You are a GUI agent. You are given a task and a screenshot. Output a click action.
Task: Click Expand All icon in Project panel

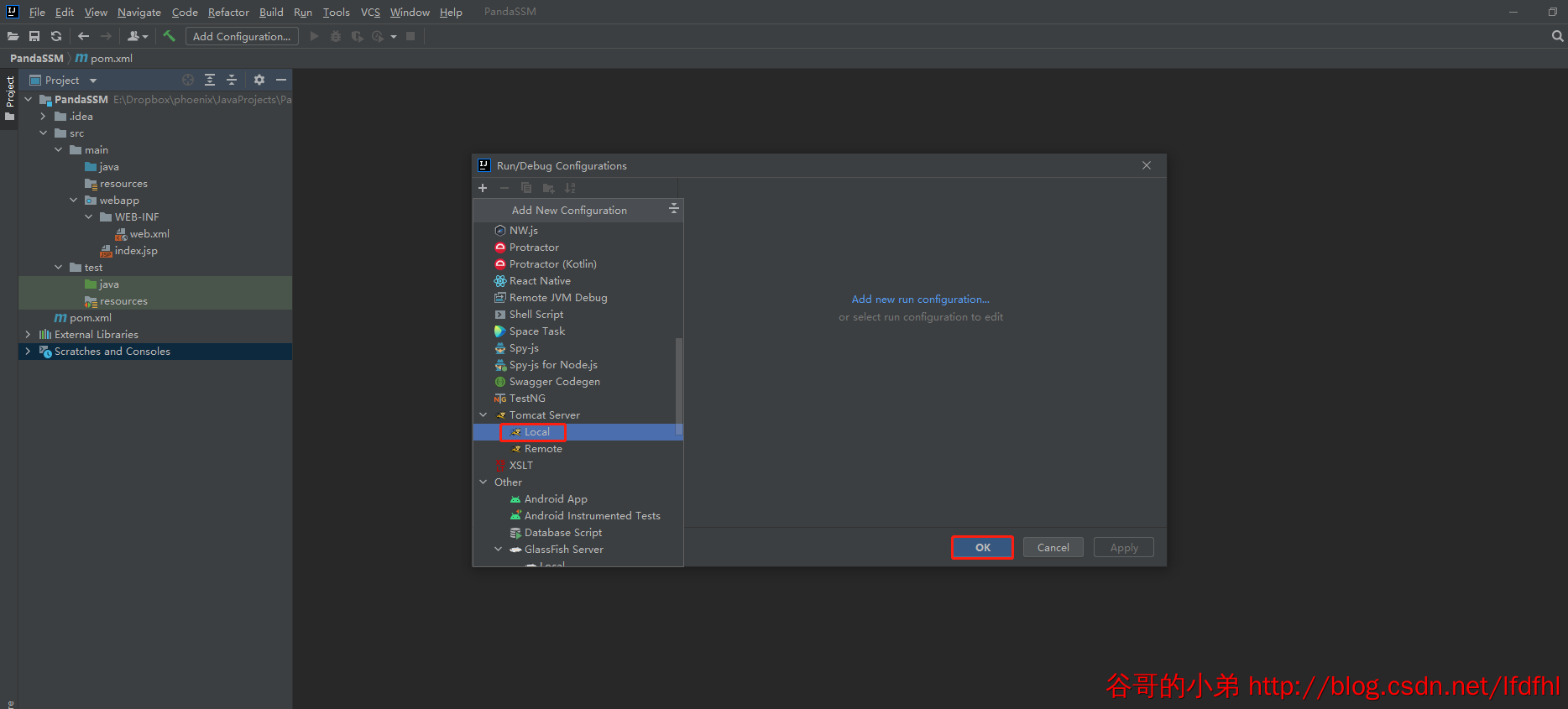coord(210,80)
